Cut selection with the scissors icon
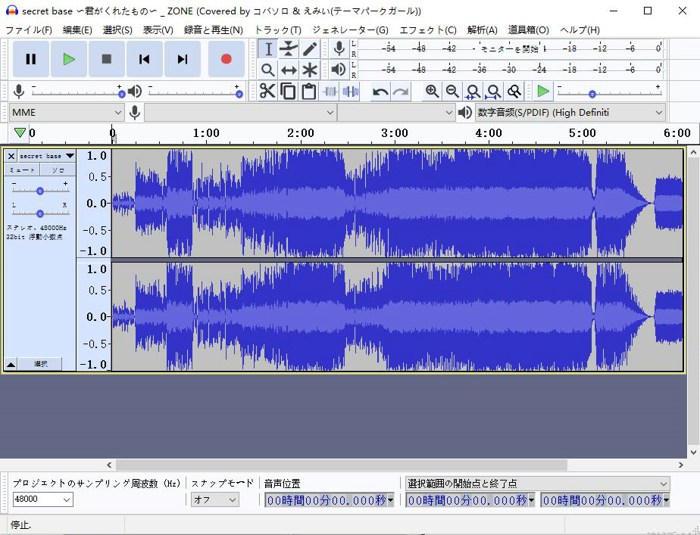The height and width of the screenshot is (535, 700). pyautogui.click(x=267, y=91)
